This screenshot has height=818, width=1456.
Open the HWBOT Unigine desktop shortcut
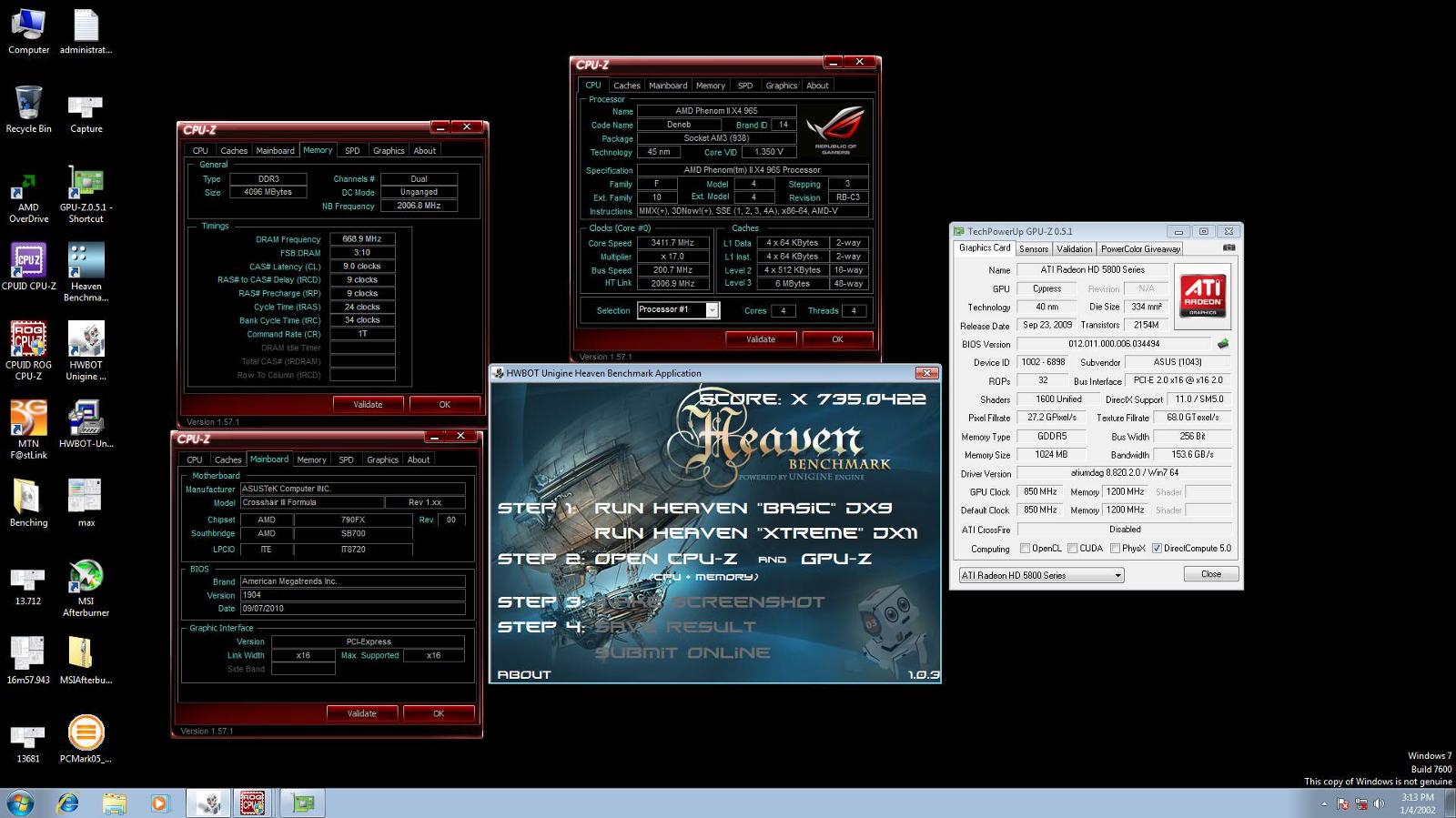tap(86, 351)
